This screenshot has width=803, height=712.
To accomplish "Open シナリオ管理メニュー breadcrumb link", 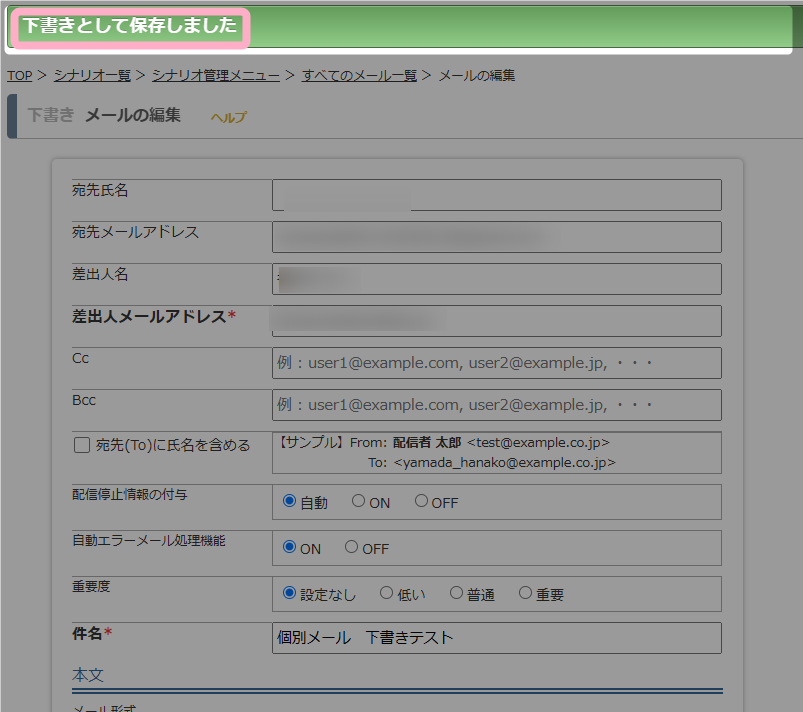I will [216, 76].
